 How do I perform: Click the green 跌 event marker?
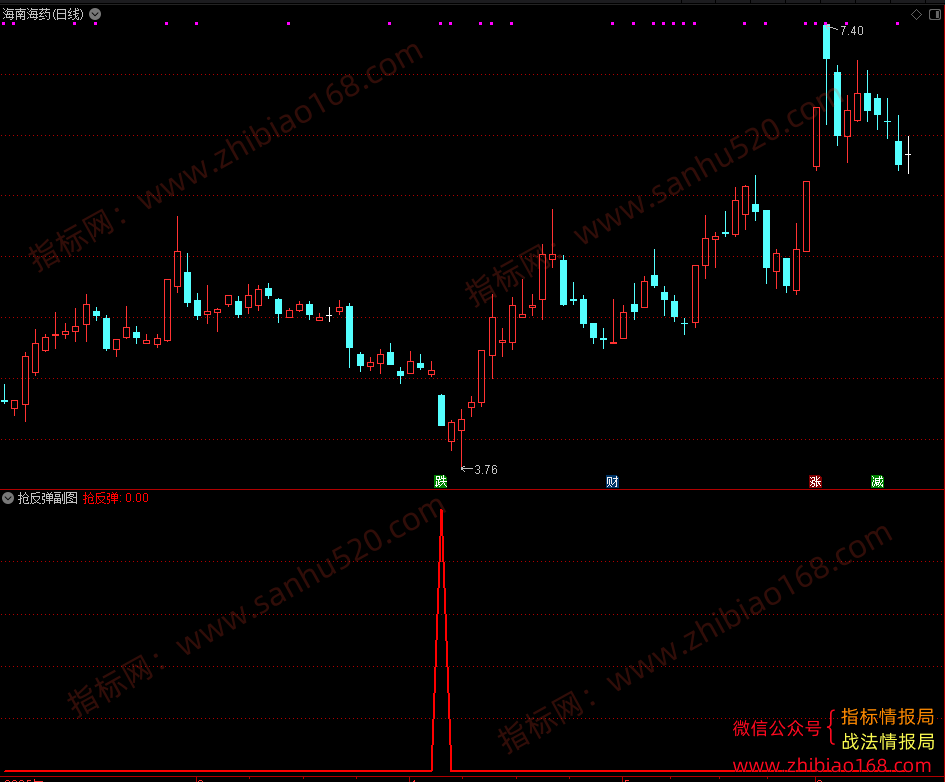pos(441,481)
